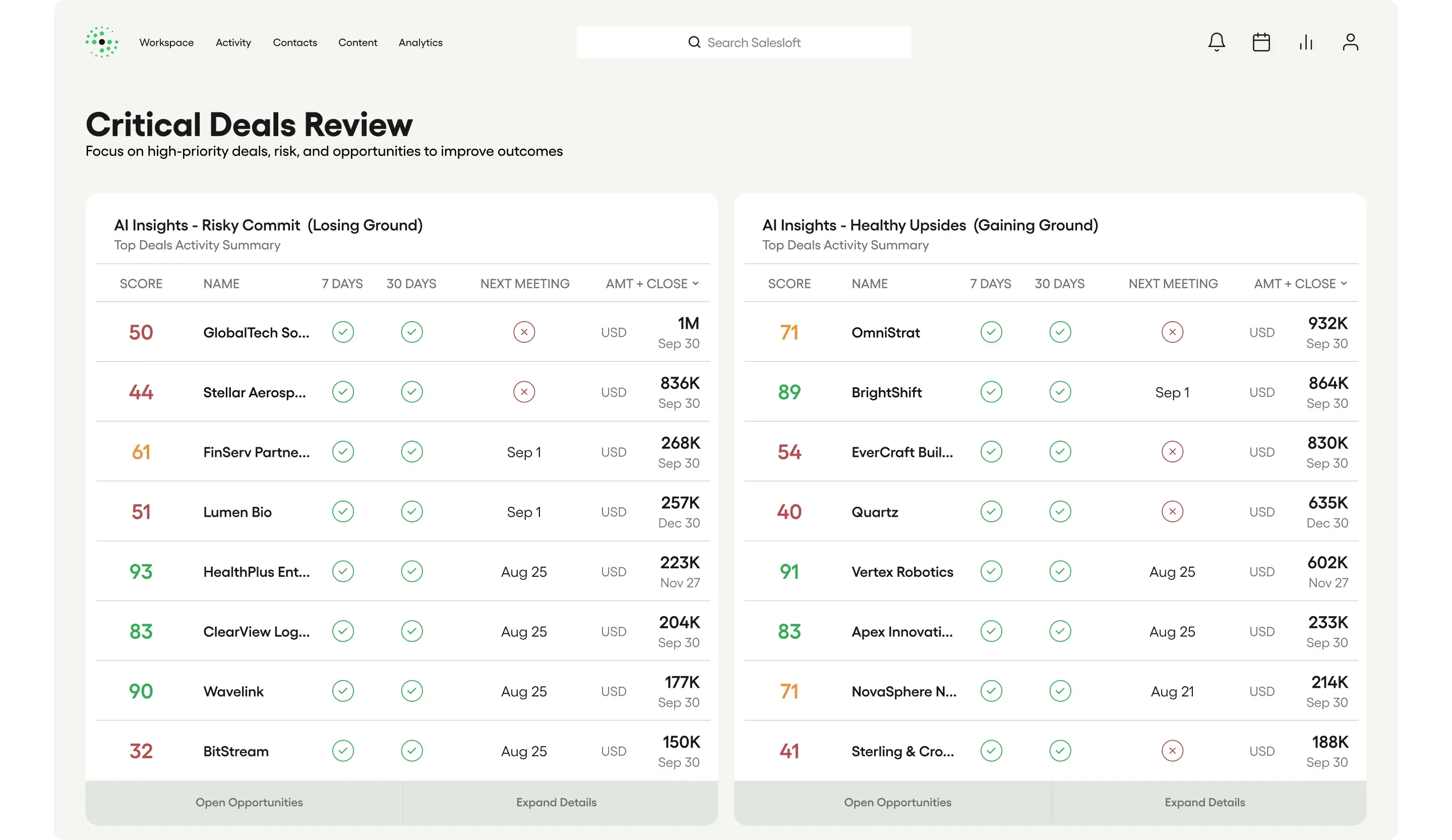Click the 30 DAYS header in Risky Commit
The image size is (1452, 840).
coord(411,283)
